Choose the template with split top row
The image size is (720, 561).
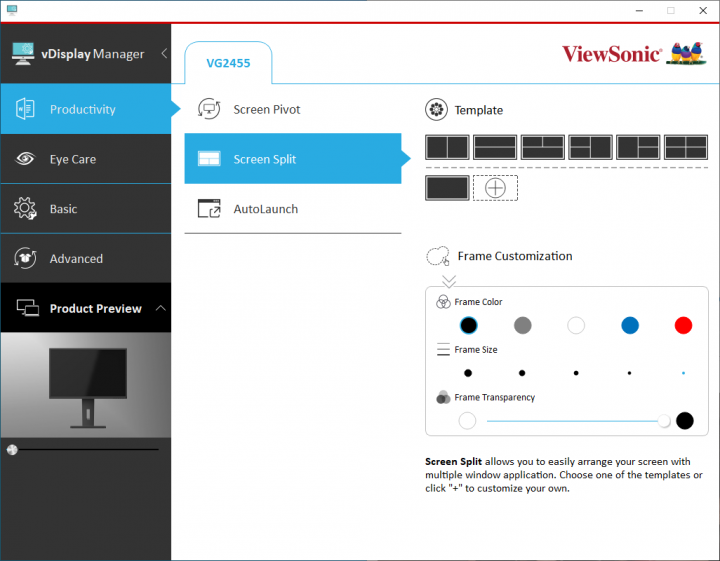tap(543, 147)
